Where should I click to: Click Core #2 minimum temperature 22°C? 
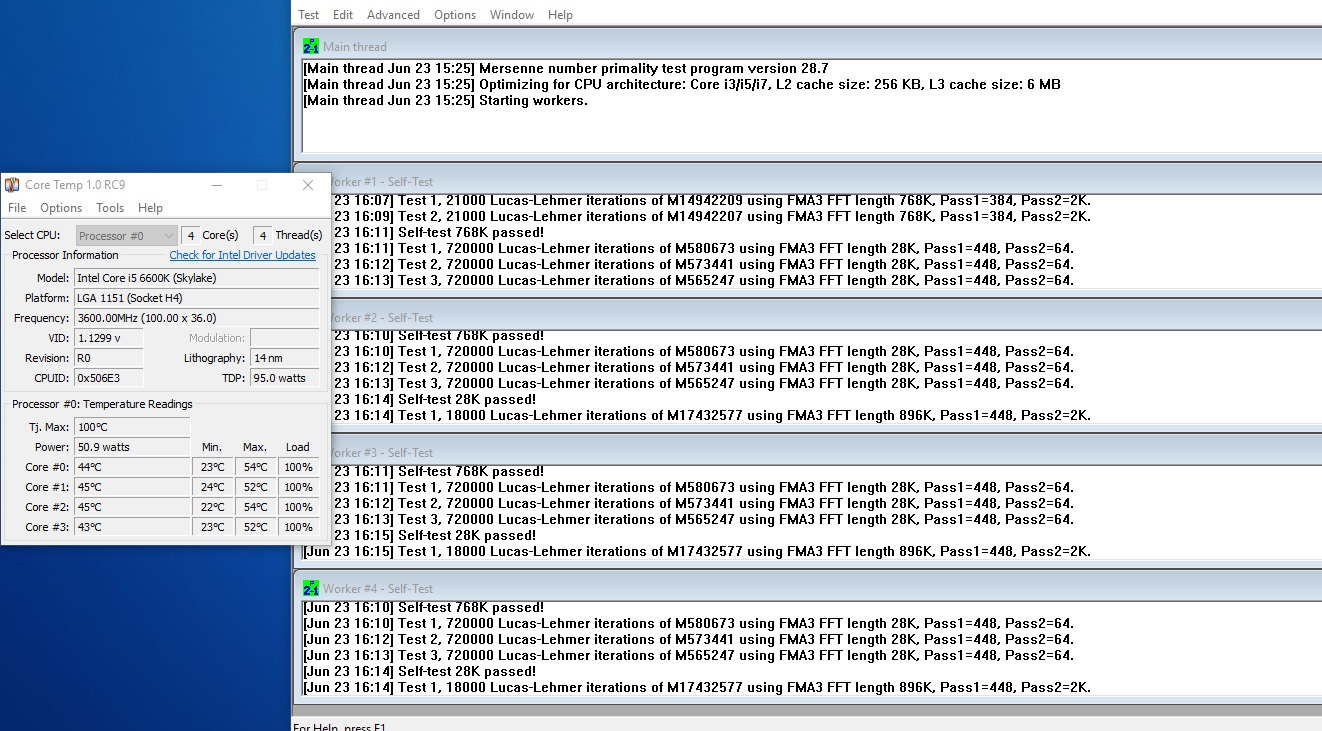tap(212, 507)
